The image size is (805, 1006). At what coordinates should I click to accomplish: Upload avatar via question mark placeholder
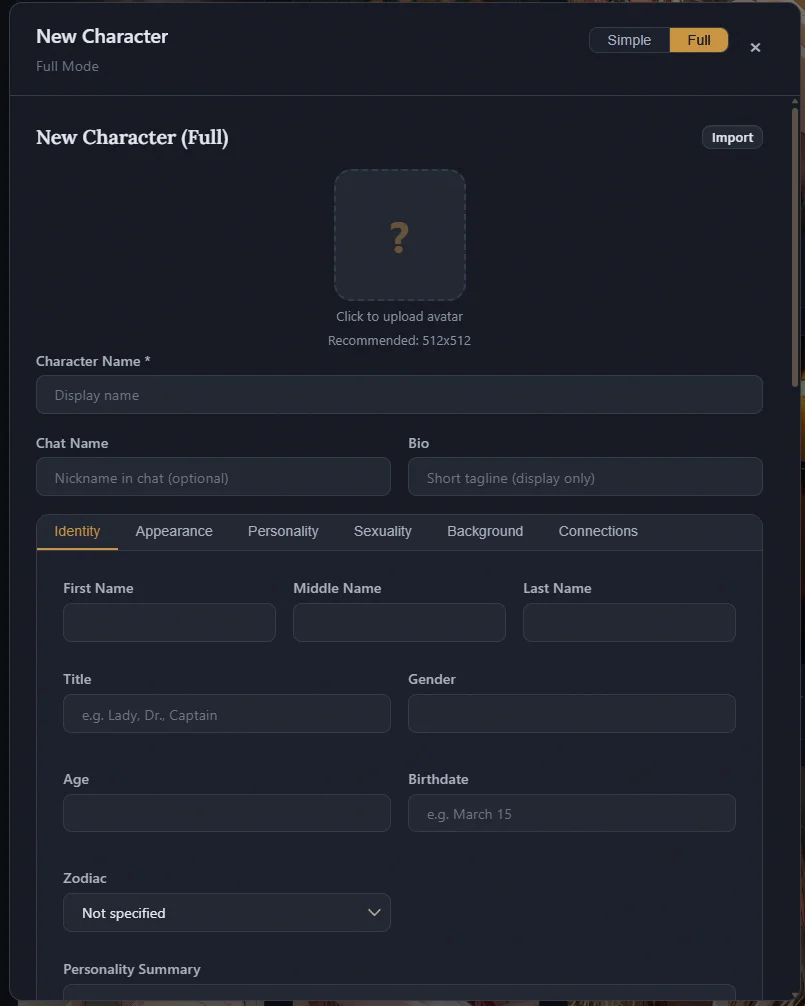[x=400, y=235]
